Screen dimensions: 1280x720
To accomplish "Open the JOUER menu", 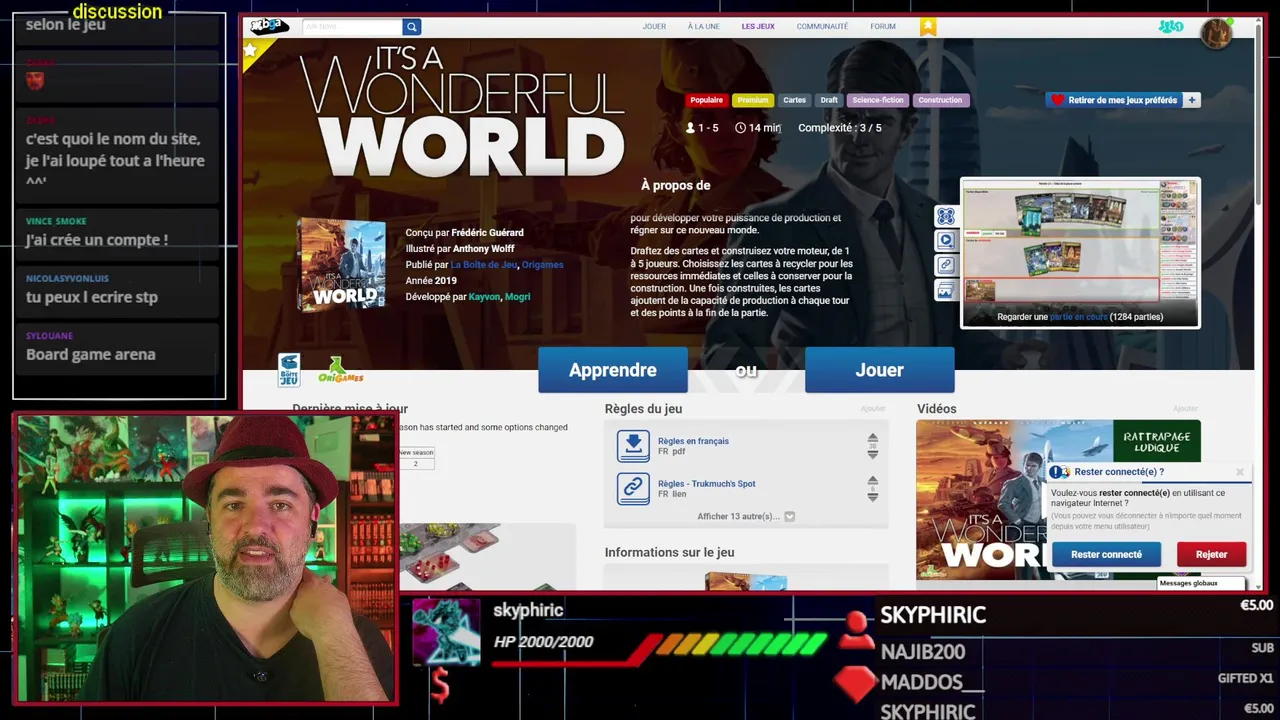I will 654,27.
